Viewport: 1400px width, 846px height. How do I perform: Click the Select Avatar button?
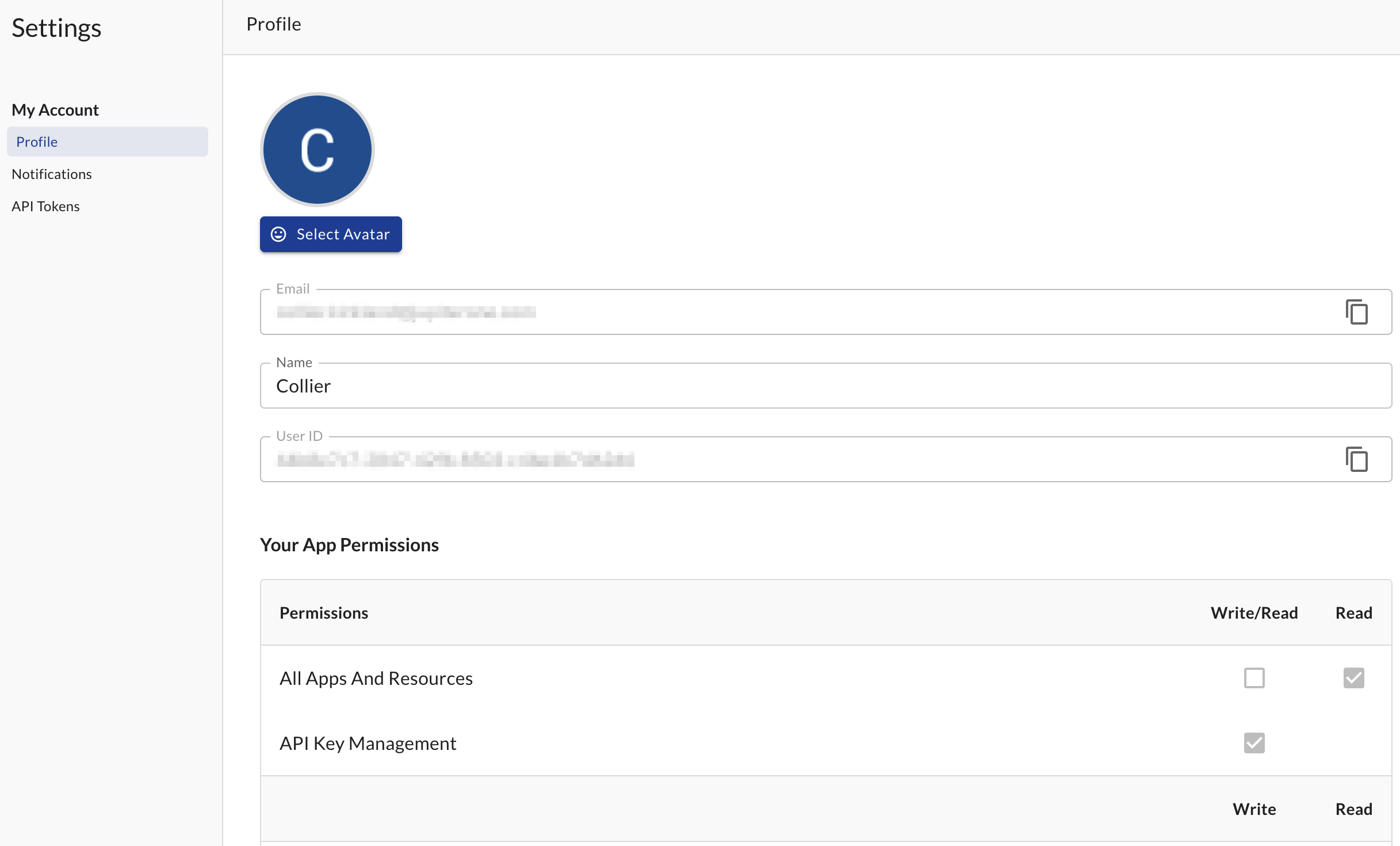[330, 234]
